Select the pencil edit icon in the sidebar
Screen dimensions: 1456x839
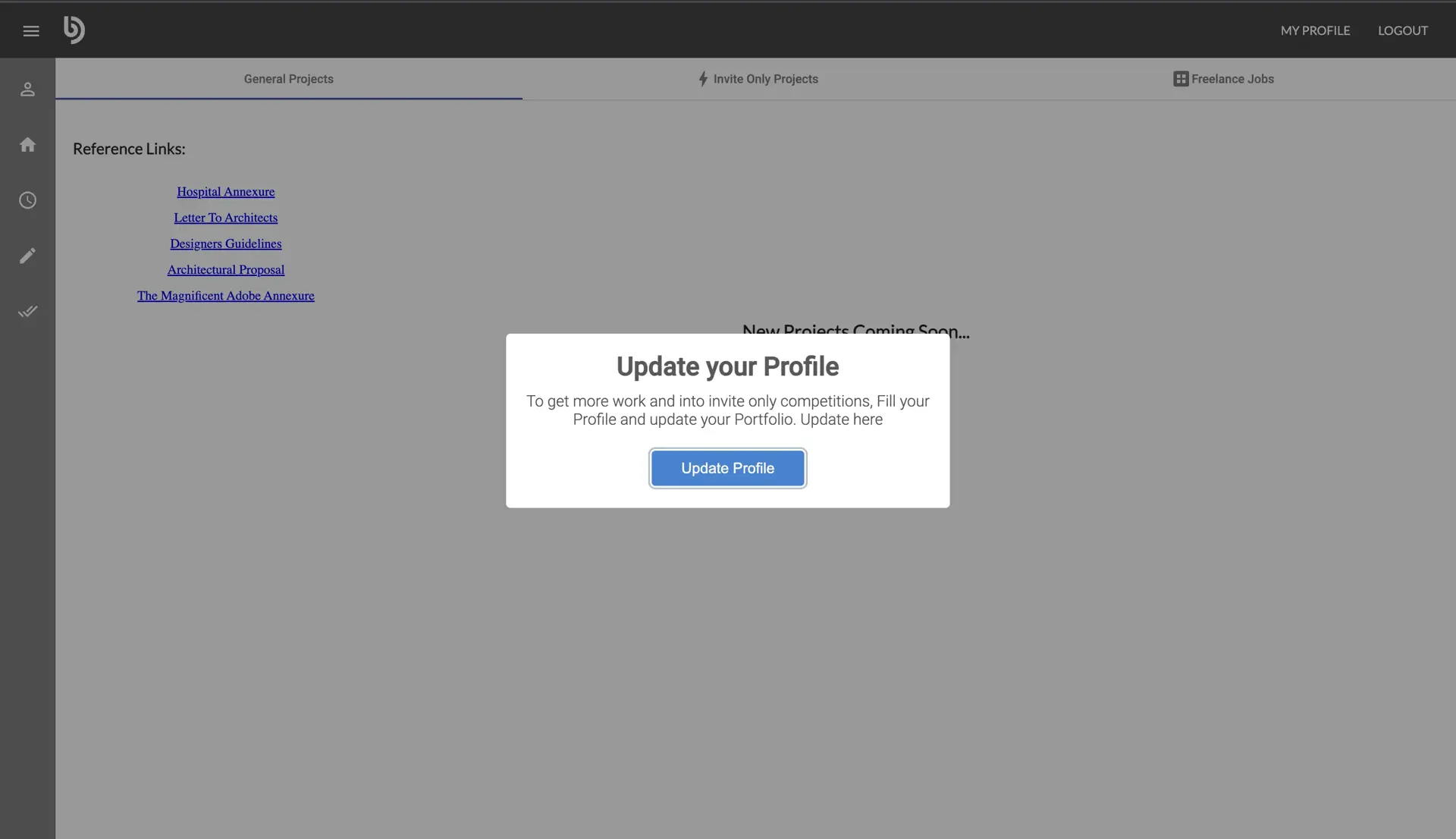(28, 256)
